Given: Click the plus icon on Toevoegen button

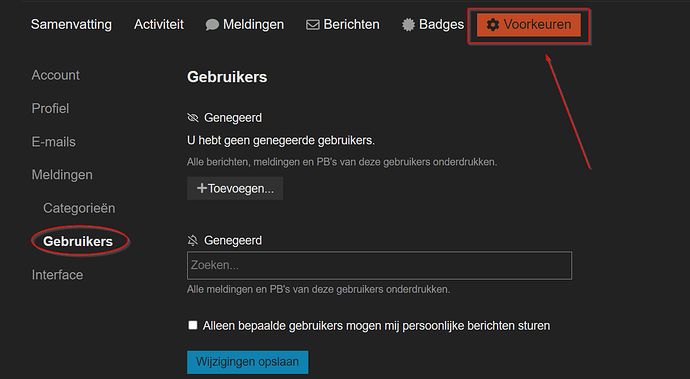Looking at the screenshot, I should point(202,188).
